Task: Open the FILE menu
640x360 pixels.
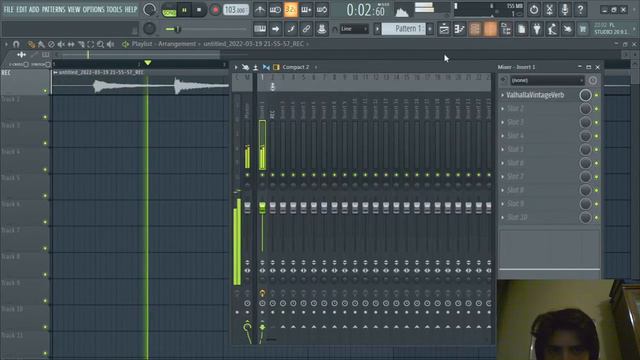Action: coord(8,9)
